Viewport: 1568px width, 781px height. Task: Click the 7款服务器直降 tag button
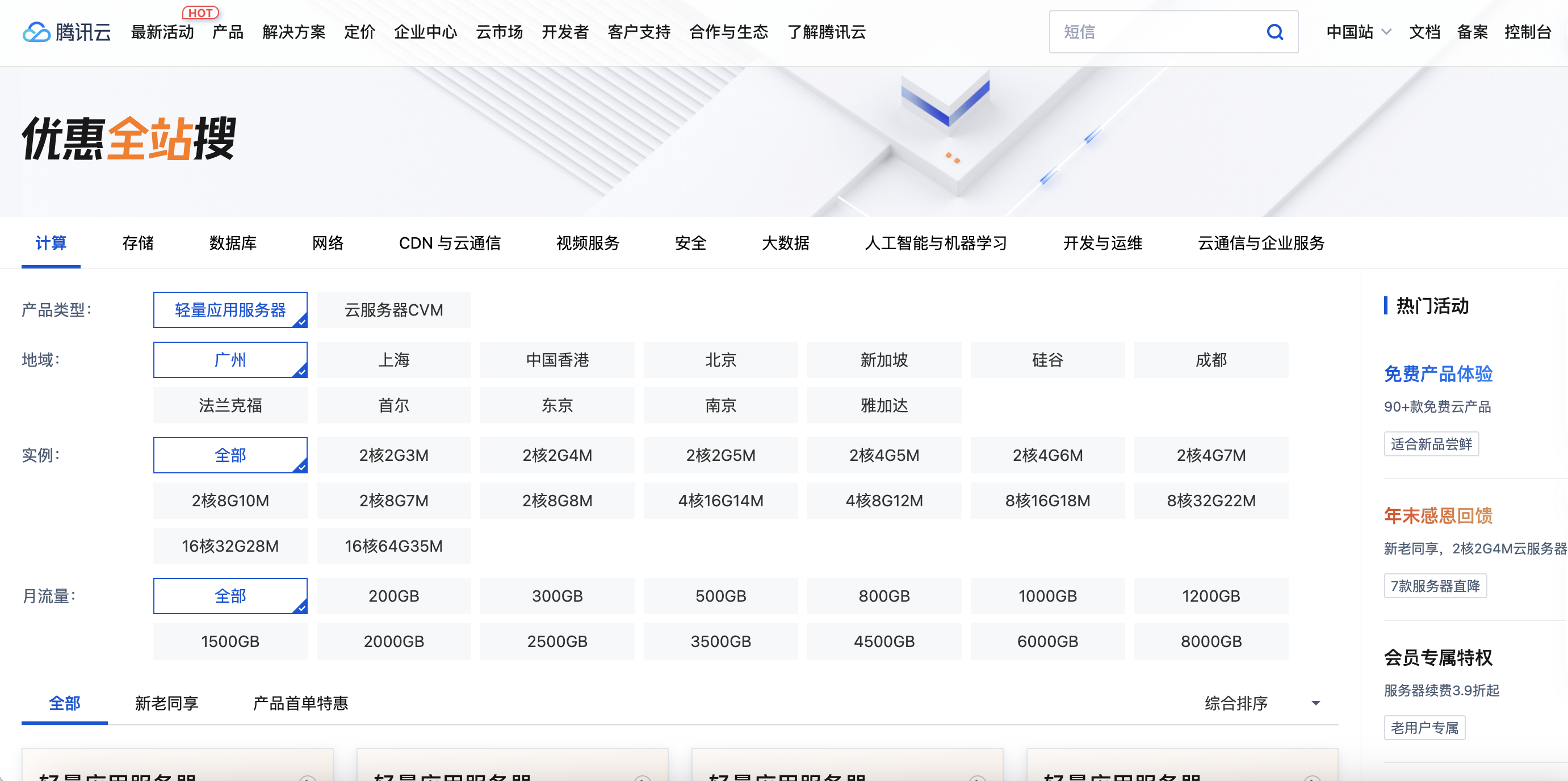pos(1435,586)
